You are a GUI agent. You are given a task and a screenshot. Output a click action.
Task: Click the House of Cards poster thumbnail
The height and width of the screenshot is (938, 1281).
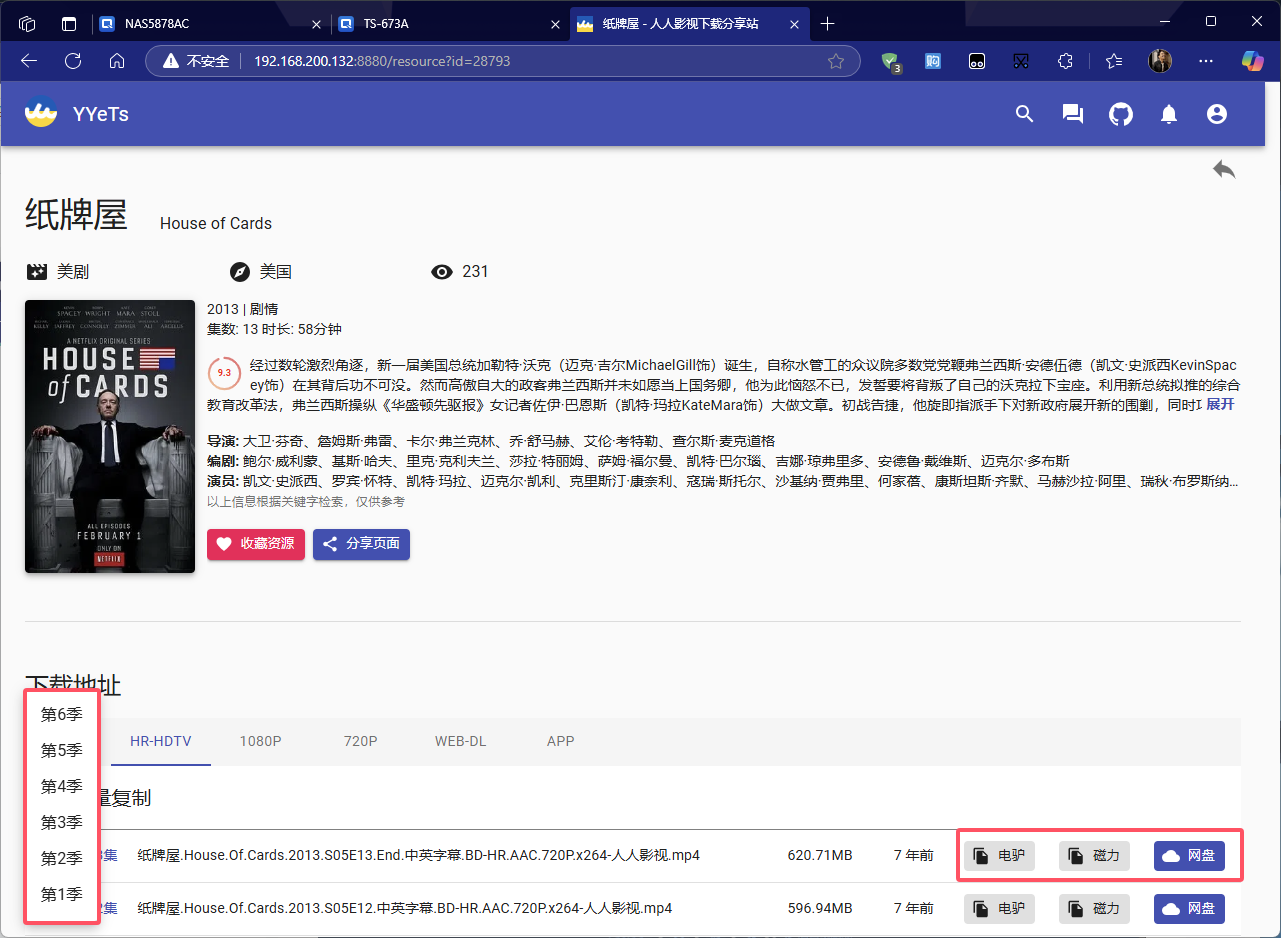[x=110, y=436]
